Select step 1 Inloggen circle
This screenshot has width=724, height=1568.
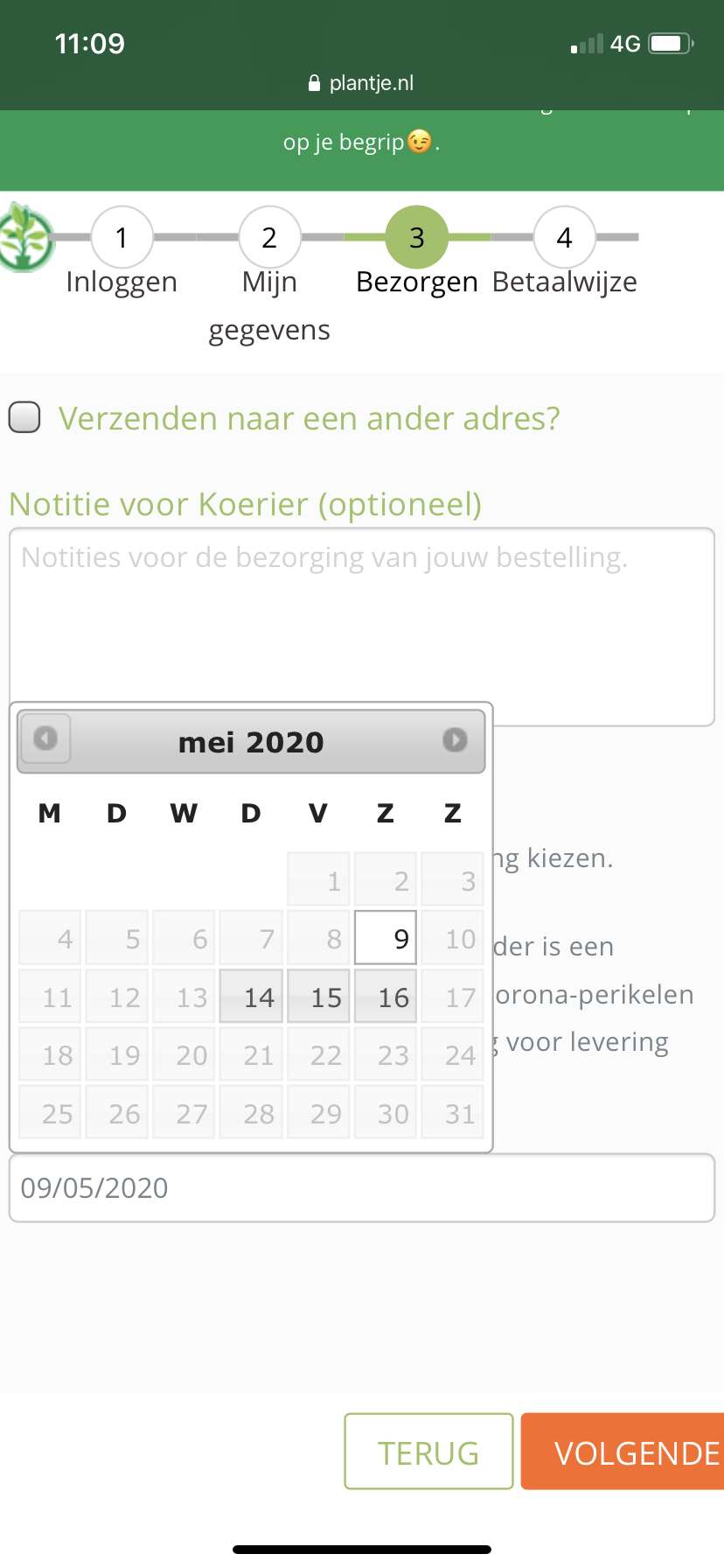point(122,237)
